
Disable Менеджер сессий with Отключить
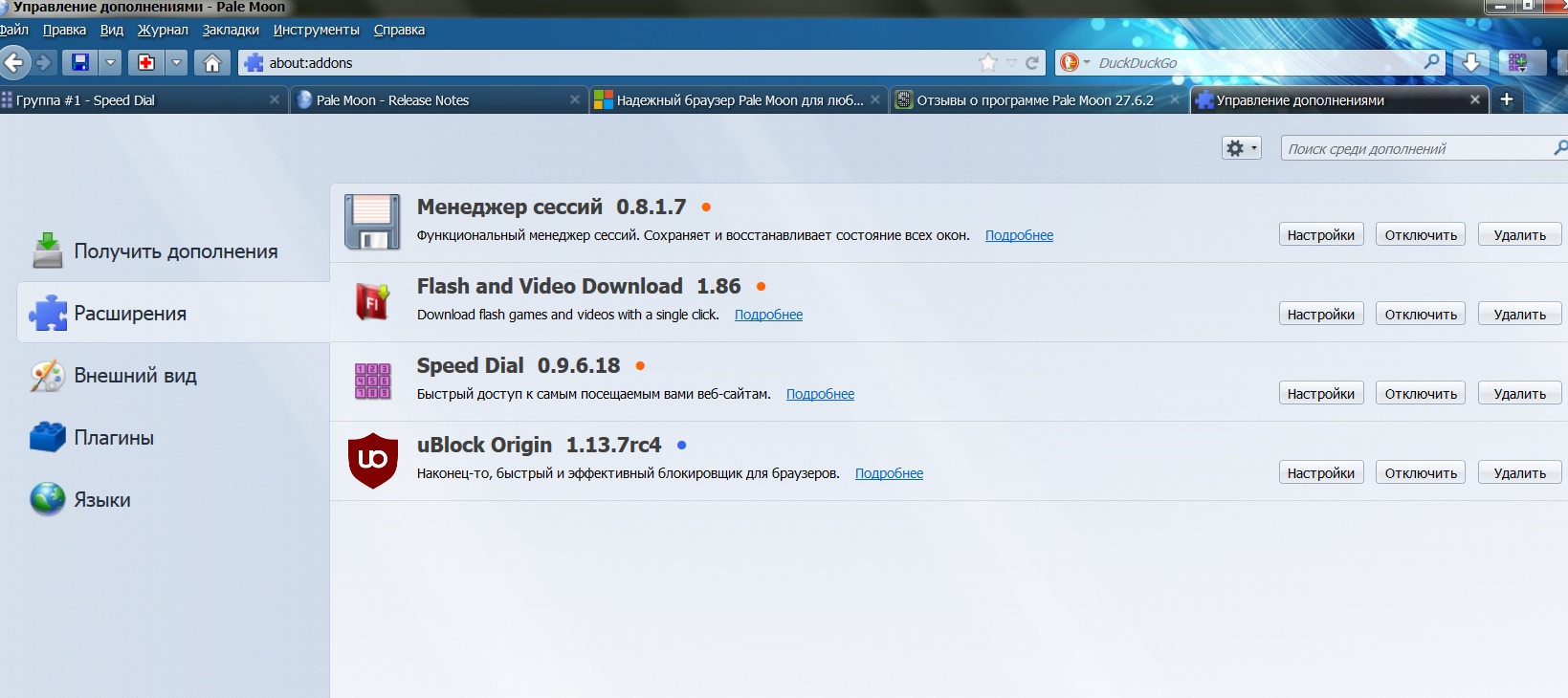coord(1421,234)
